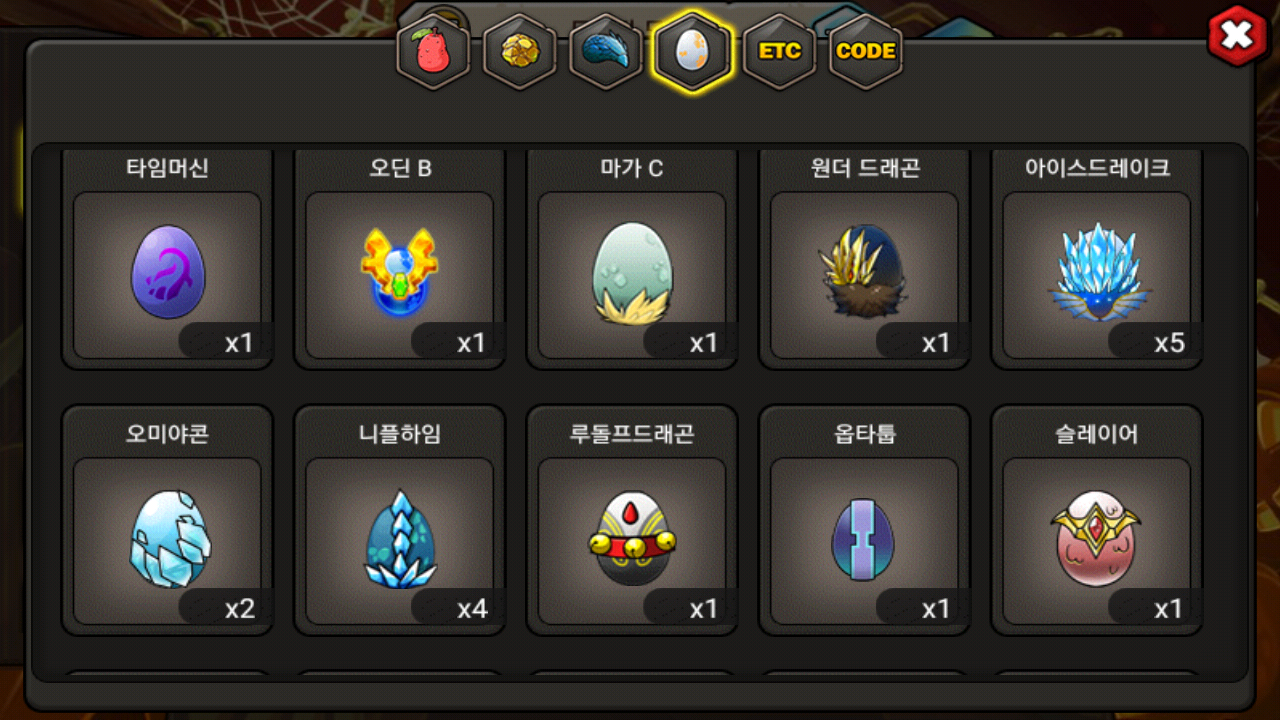Viewport: 1280px width, 720px height.
Task: Switch to the ETC tab
Action: click(x=779, y=51)
